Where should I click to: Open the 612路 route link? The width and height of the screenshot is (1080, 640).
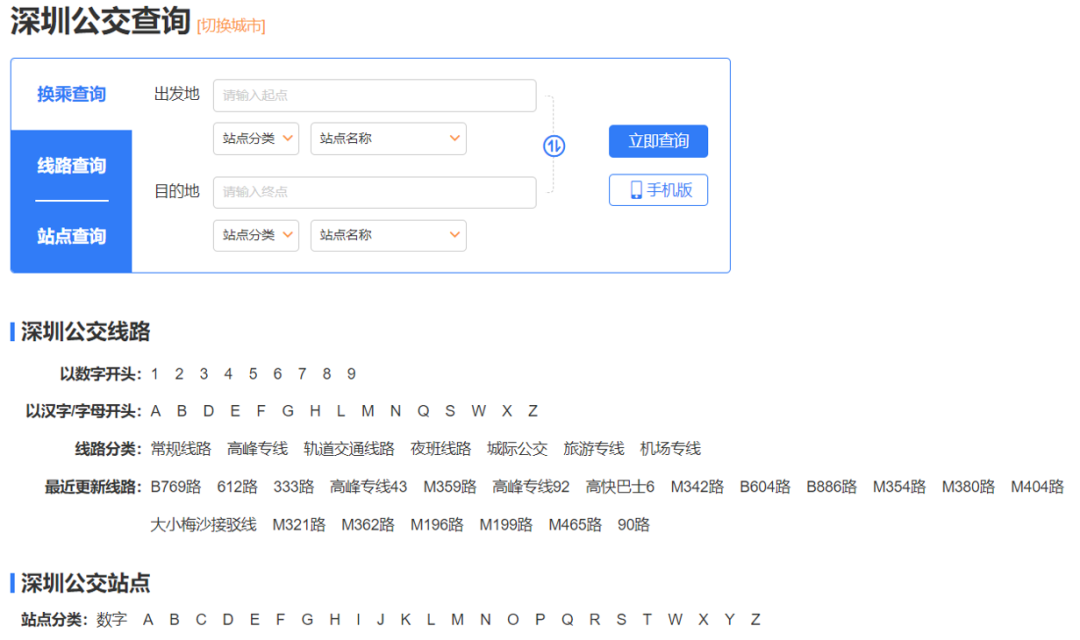[x=237, y=487]
